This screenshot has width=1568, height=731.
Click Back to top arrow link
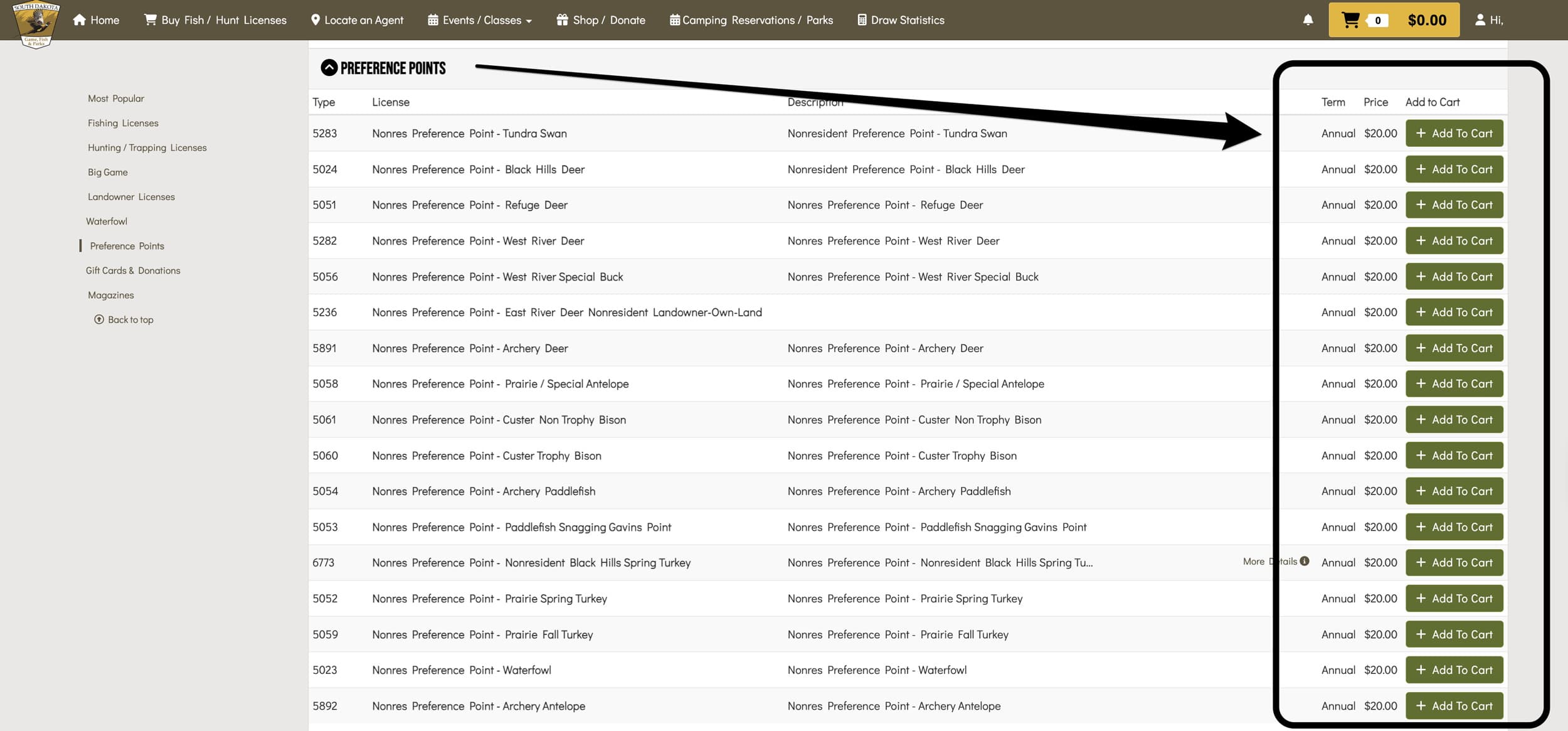[124, 319]
